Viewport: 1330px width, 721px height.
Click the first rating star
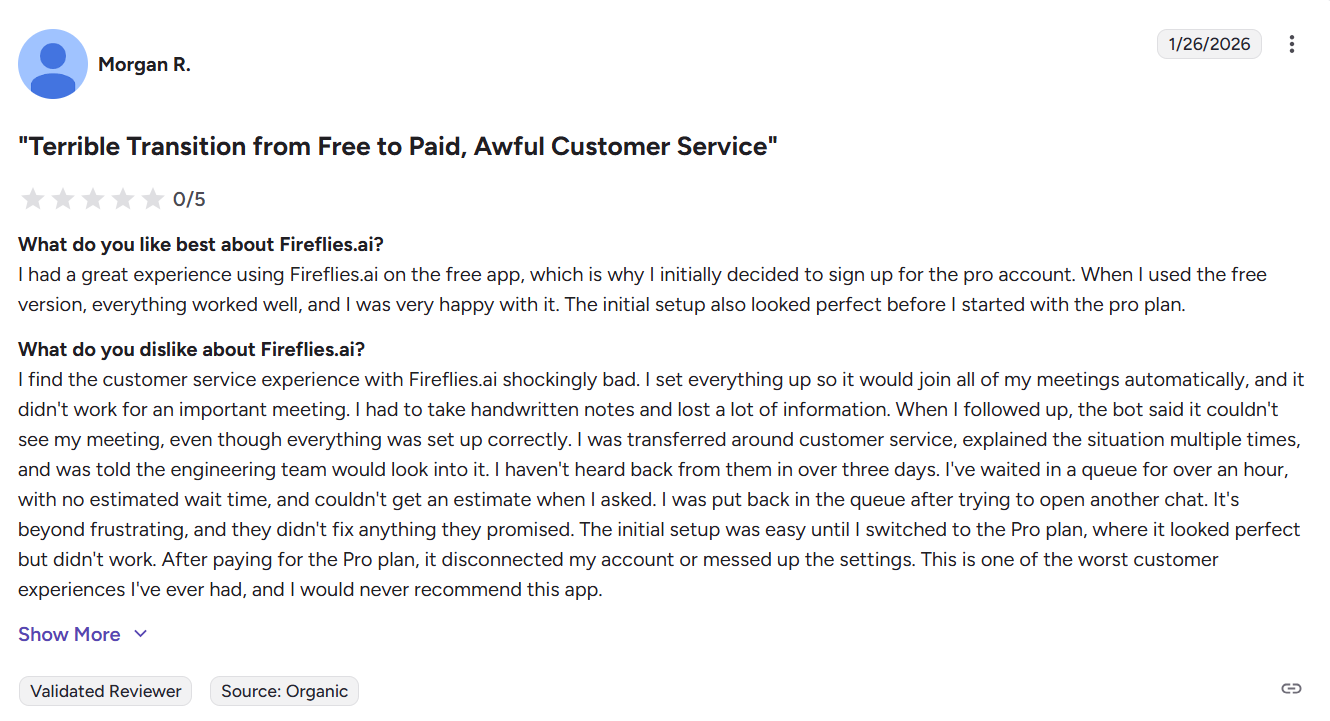pos(33,198)
